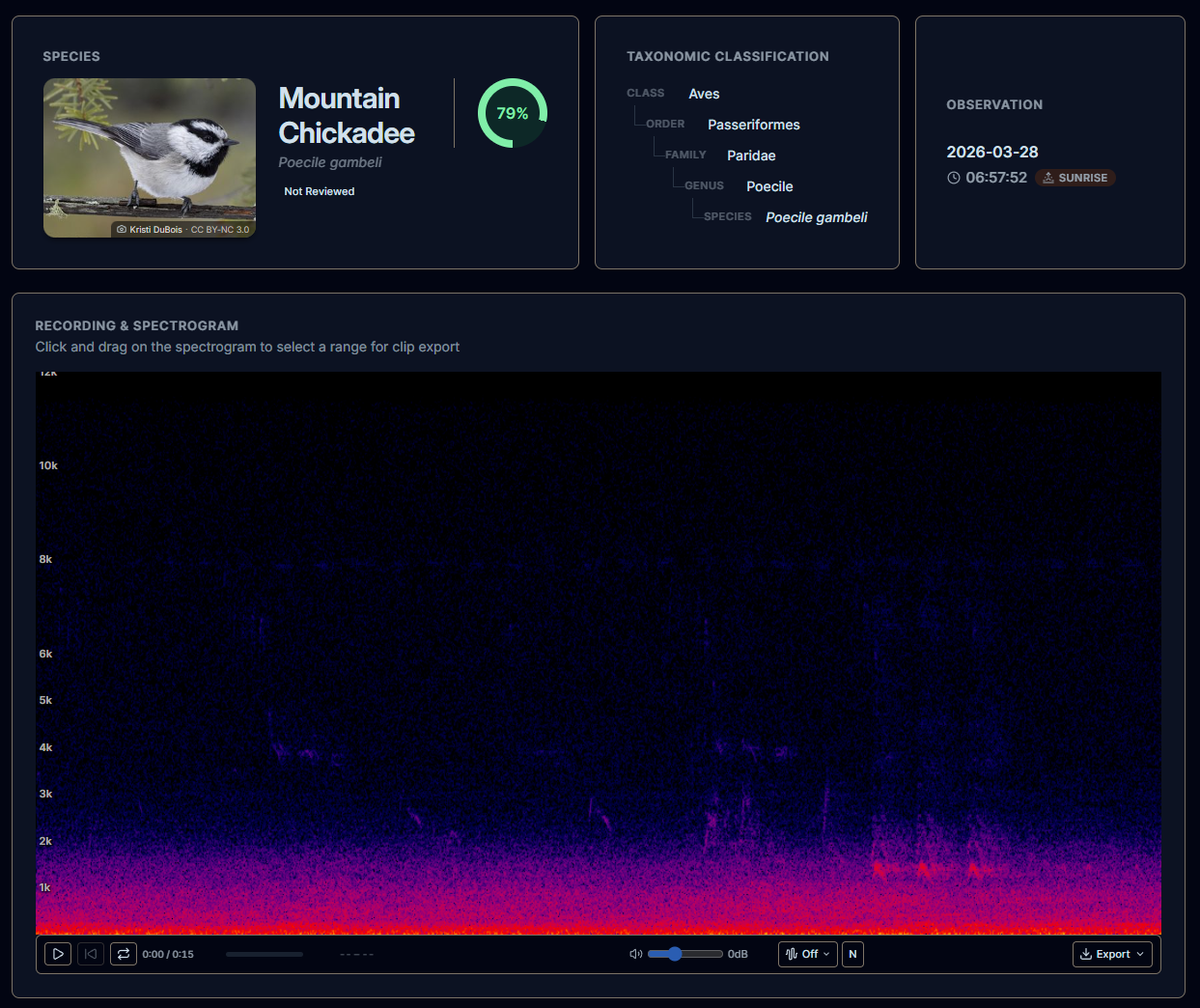Open the Off filter dropdown
The image size is (1200, 1008).
[807, 954]
